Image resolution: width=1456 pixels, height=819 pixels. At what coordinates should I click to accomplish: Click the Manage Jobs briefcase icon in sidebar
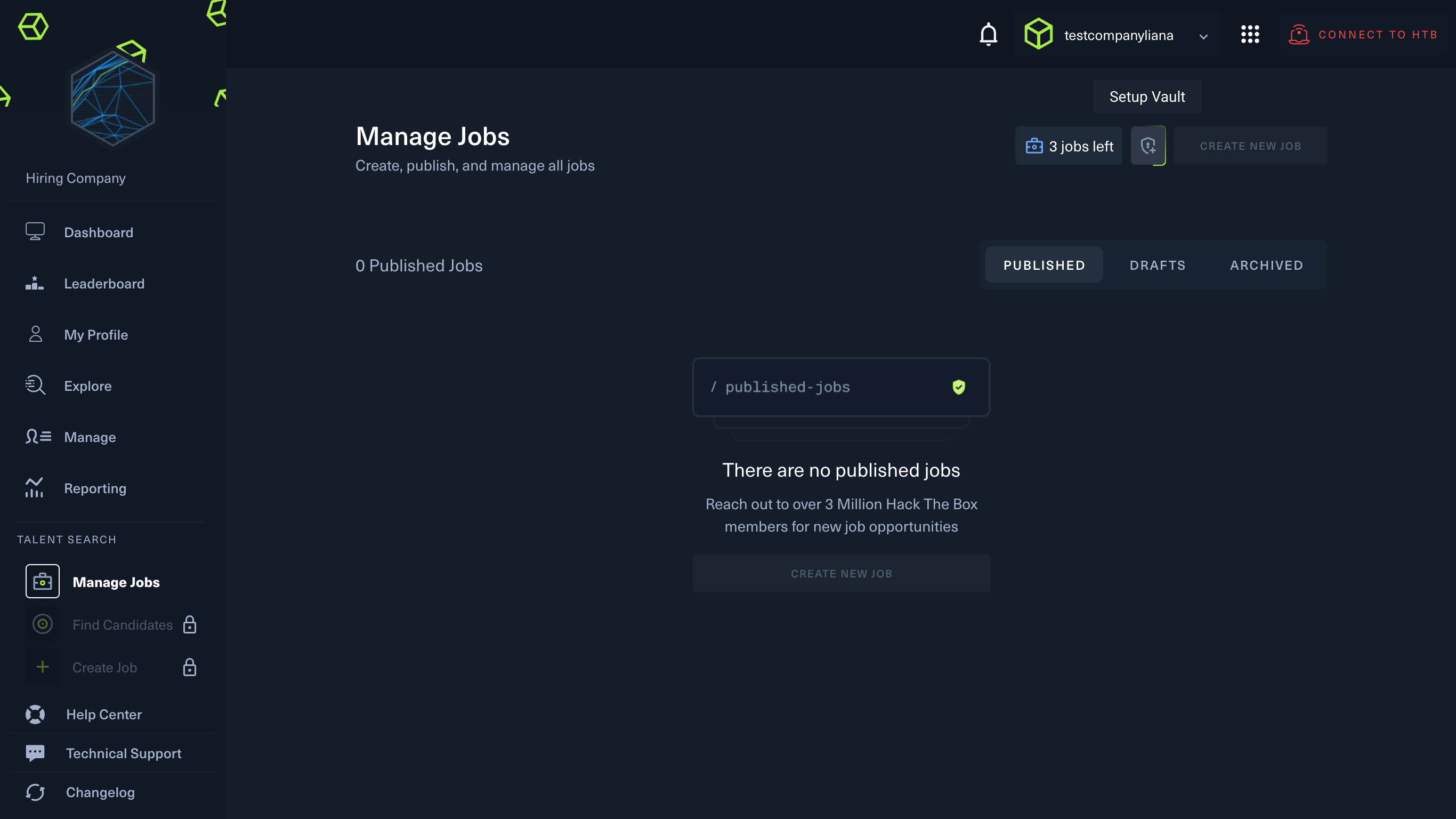click(43, 581)
